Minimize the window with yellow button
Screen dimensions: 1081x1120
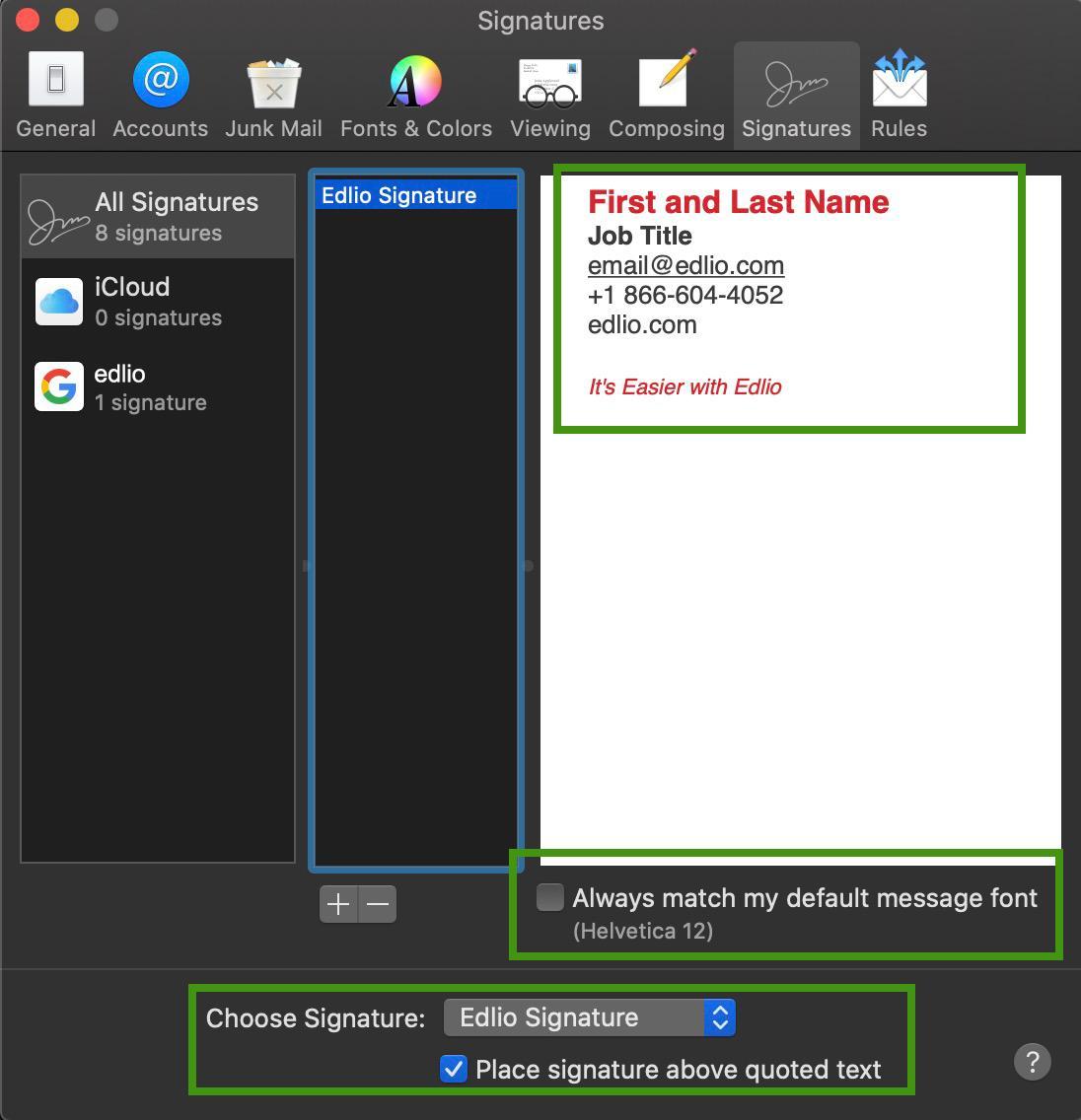[x=67, y=20]
